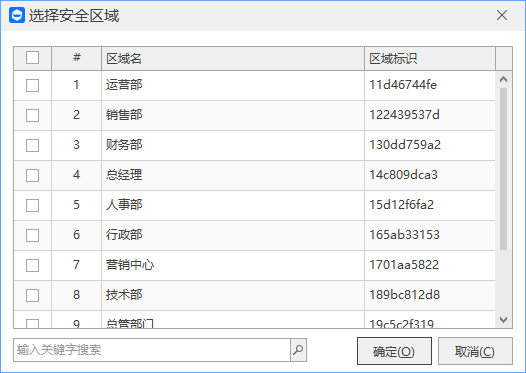Click the 取消(C) button
526x373 pixels.
pyautogui.click(x=475, y=351)
